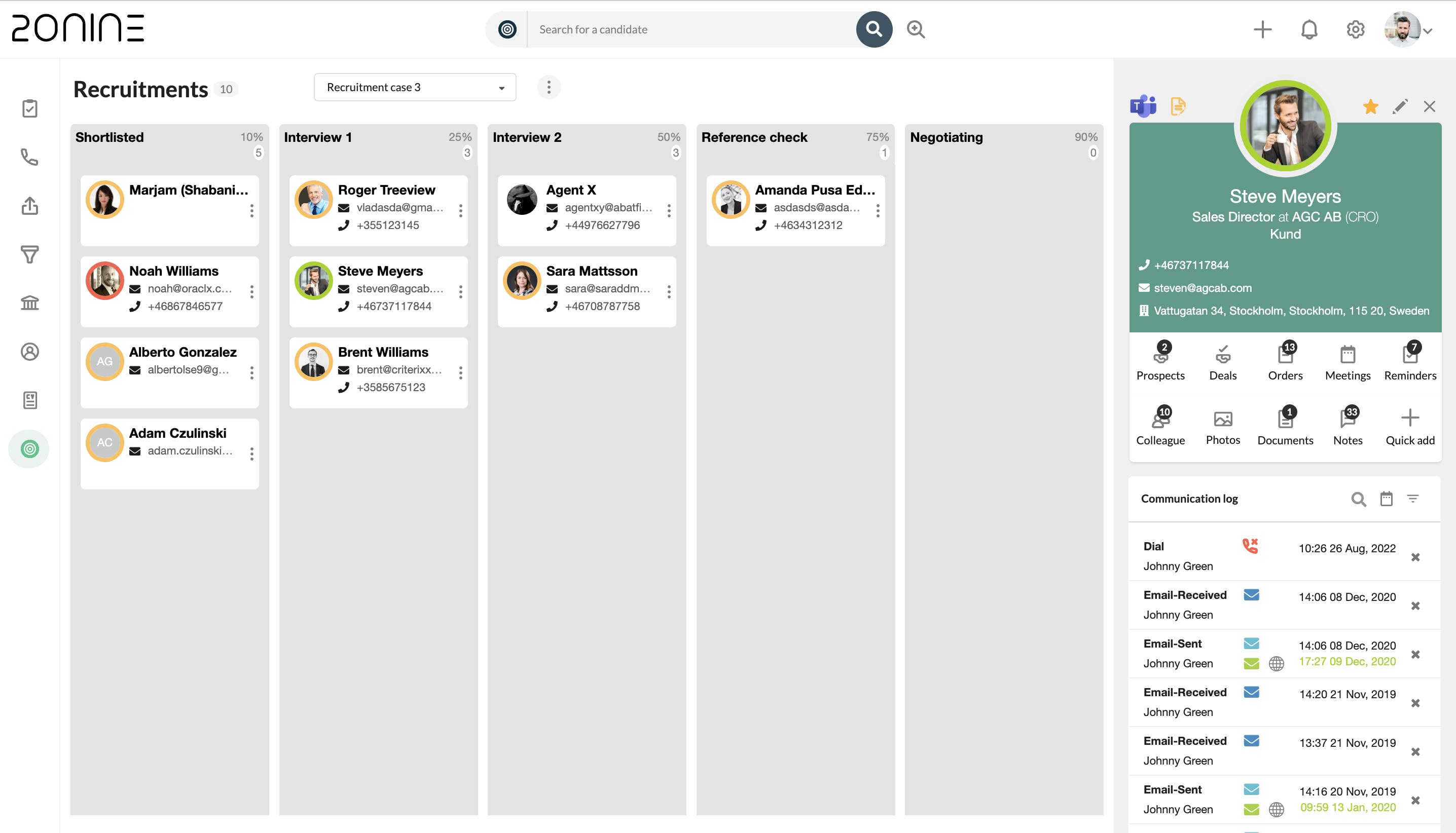Toggle the target search mode icon
This screenshot has height=833, width=1456.
coord(507,29)
